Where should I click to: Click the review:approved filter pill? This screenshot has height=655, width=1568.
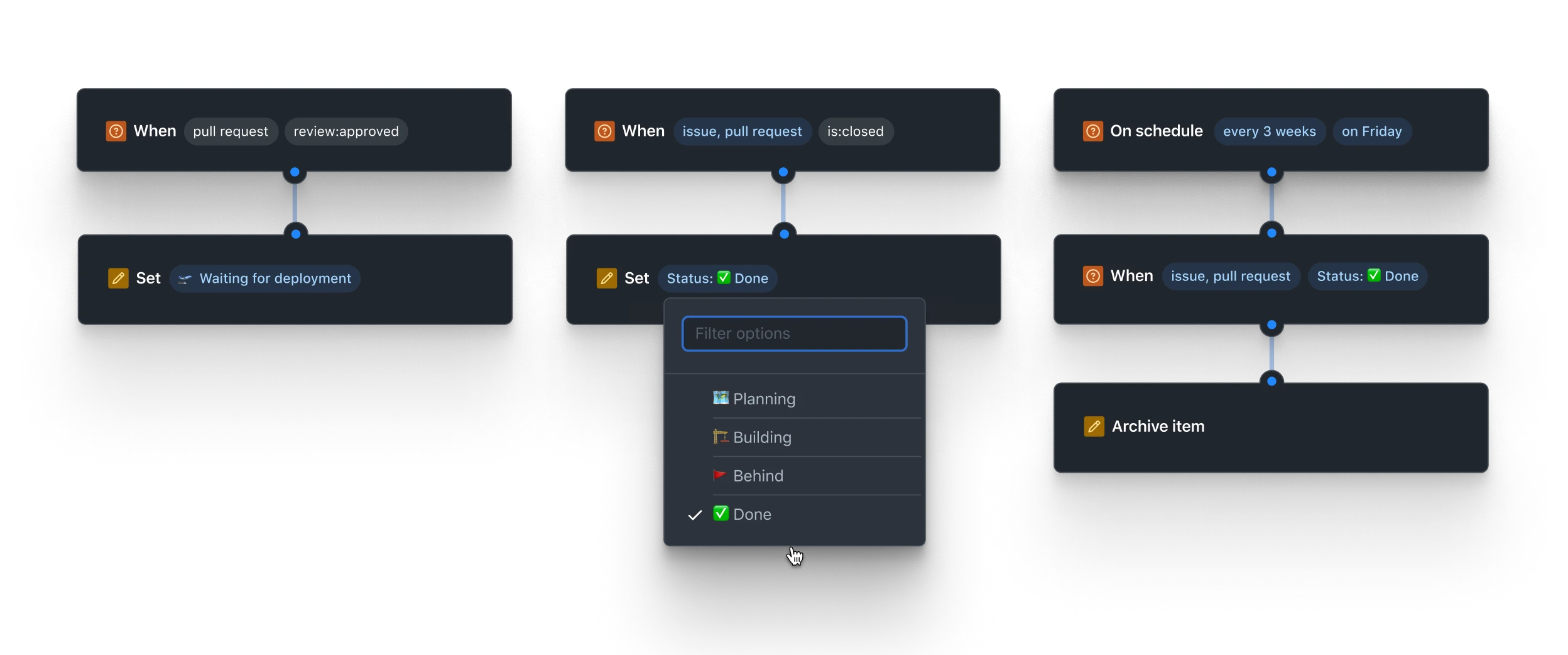click(x=346, y=131)
